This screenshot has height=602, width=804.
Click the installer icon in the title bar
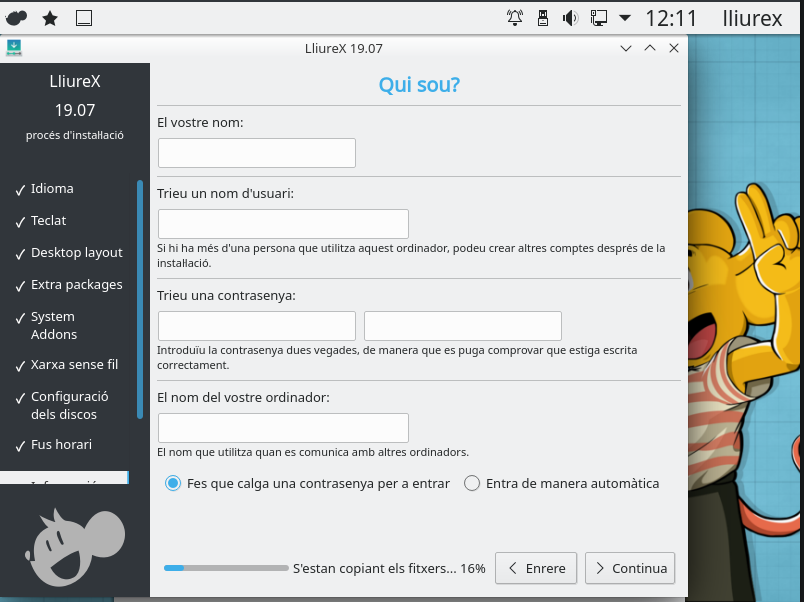pos(14,48)
